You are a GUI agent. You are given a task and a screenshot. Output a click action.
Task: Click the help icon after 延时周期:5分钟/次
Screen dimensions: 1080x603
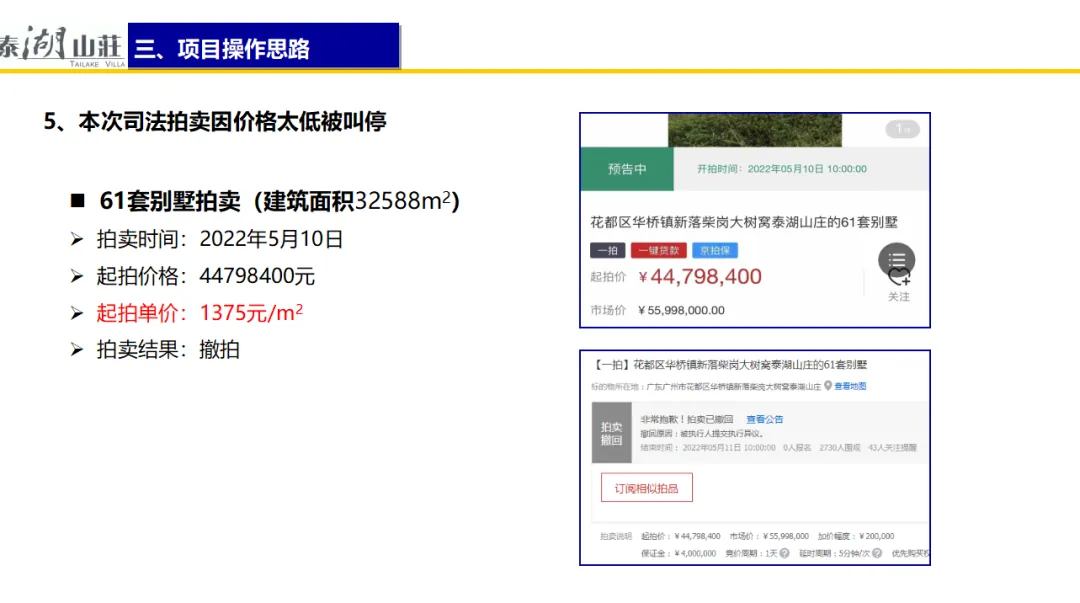877,553
